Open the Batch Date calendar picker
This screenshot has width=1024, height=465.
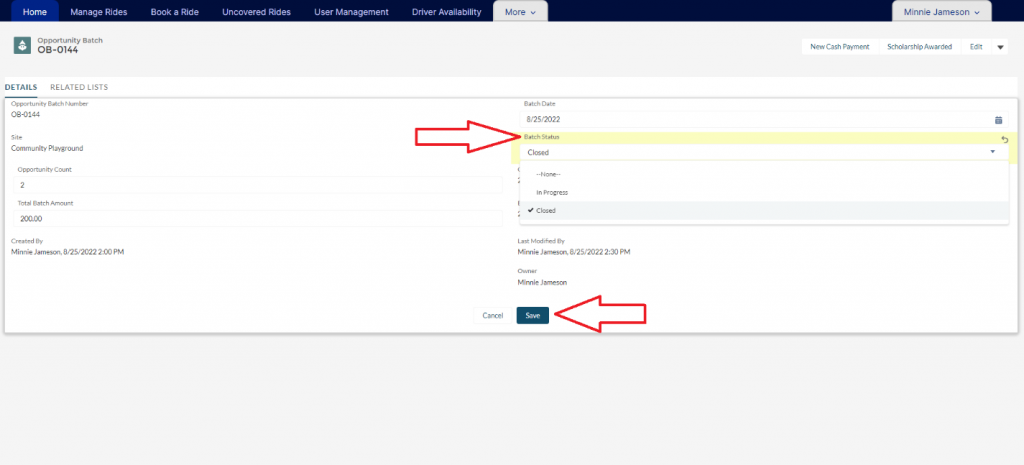[x=997, y=119]
